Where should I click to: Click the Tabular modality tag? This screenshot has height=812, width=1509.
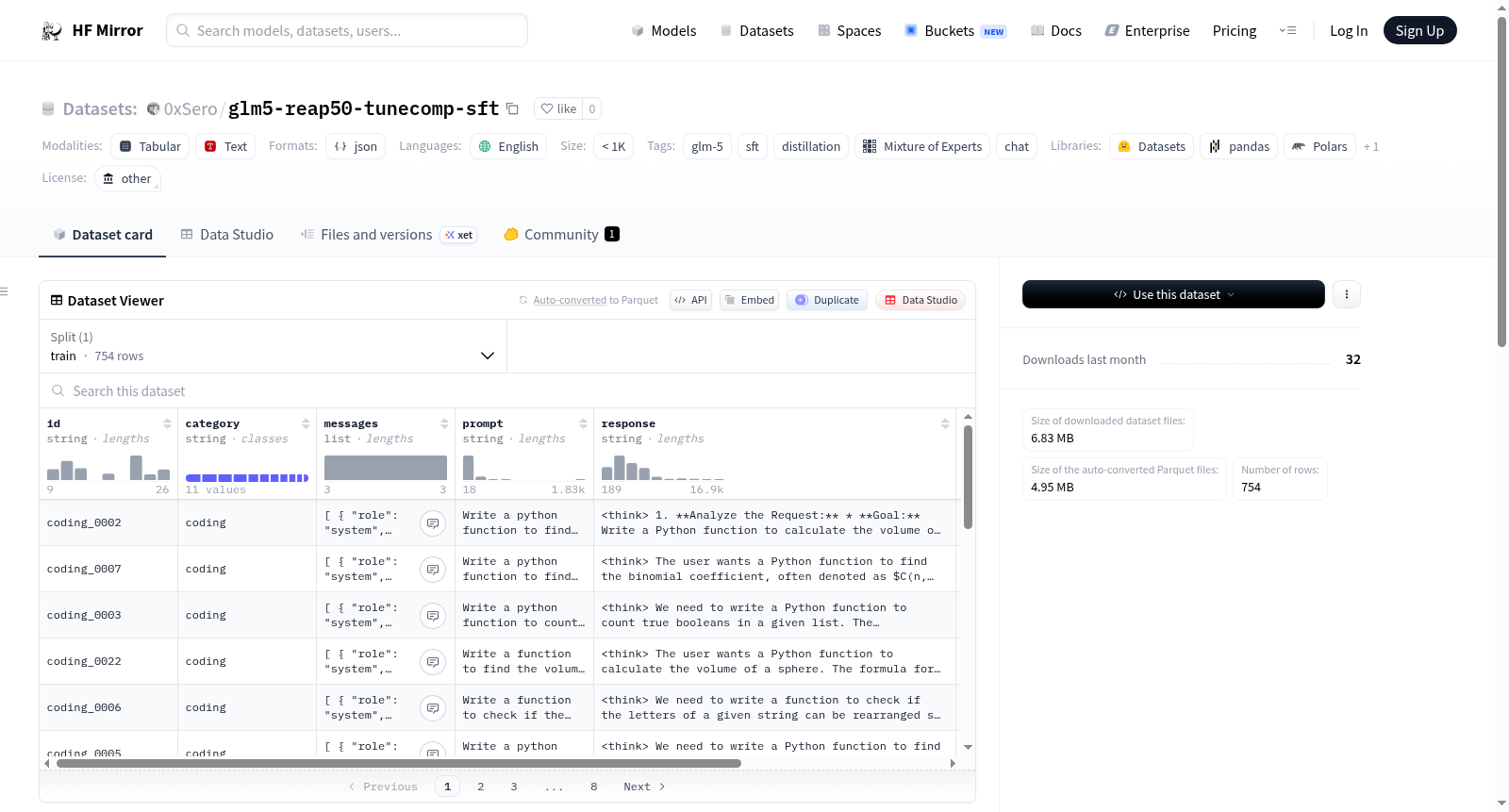pos(150,146)
